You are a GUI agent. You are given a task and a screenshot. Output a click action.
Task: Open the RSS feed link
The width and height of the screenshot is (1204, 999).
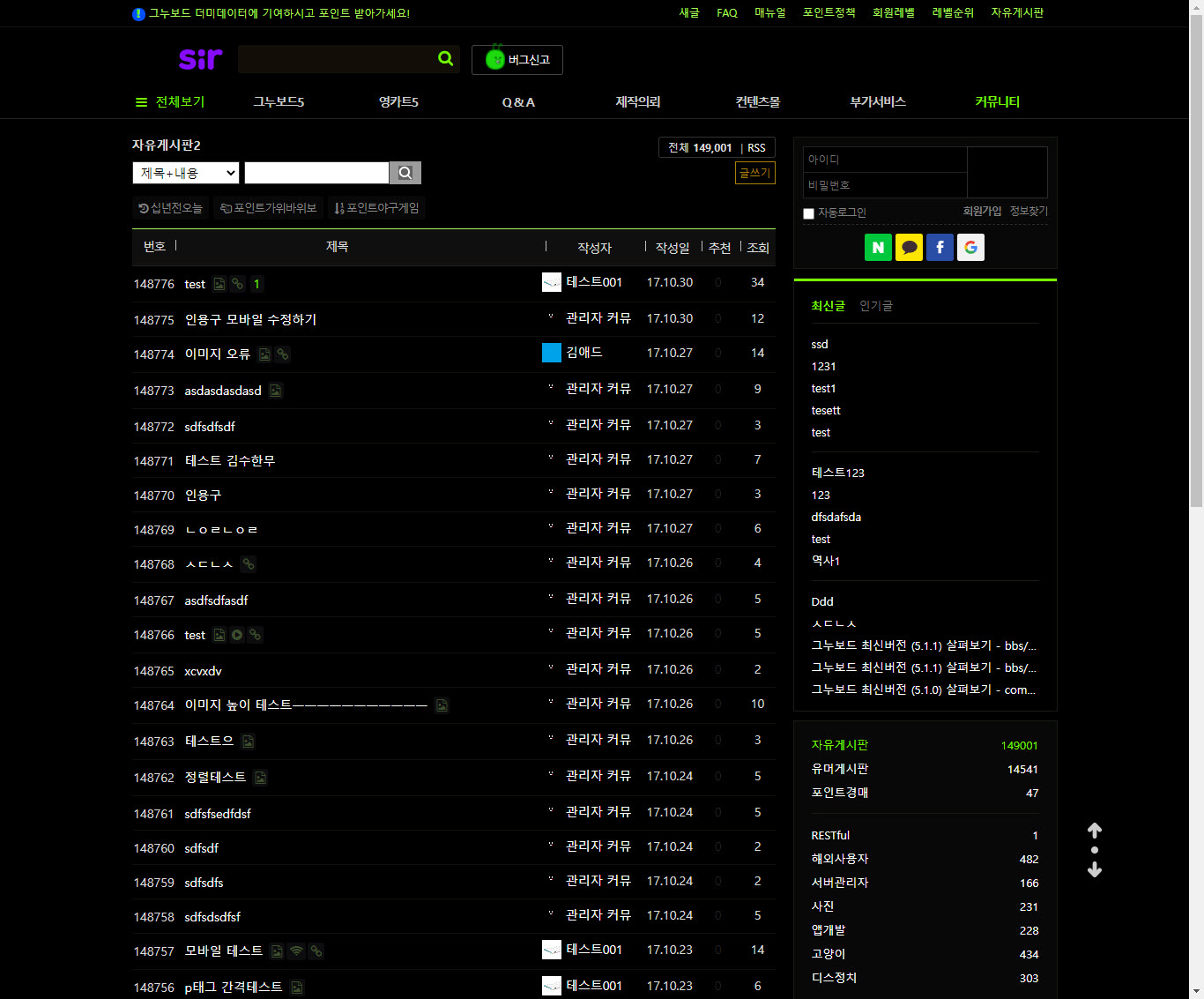[756, 148]
